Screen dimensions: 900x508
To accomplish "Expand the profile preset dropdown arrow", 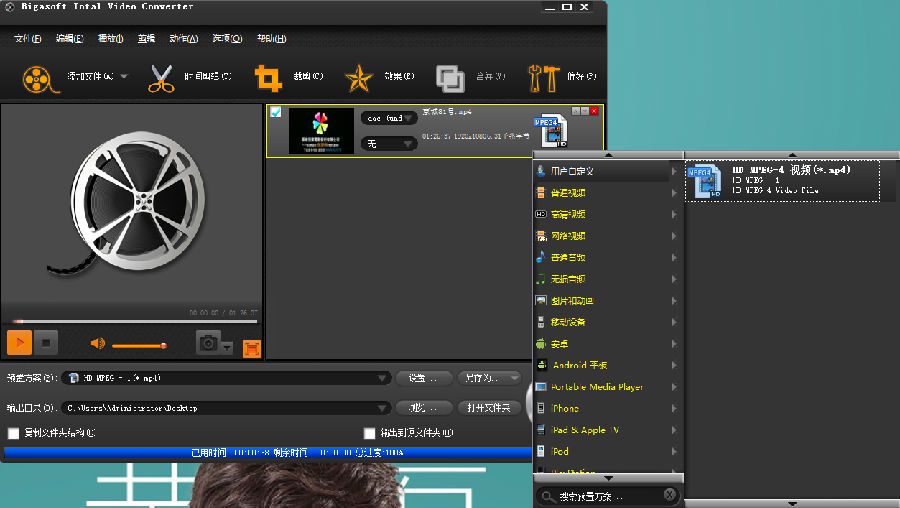I will point(382,378).
